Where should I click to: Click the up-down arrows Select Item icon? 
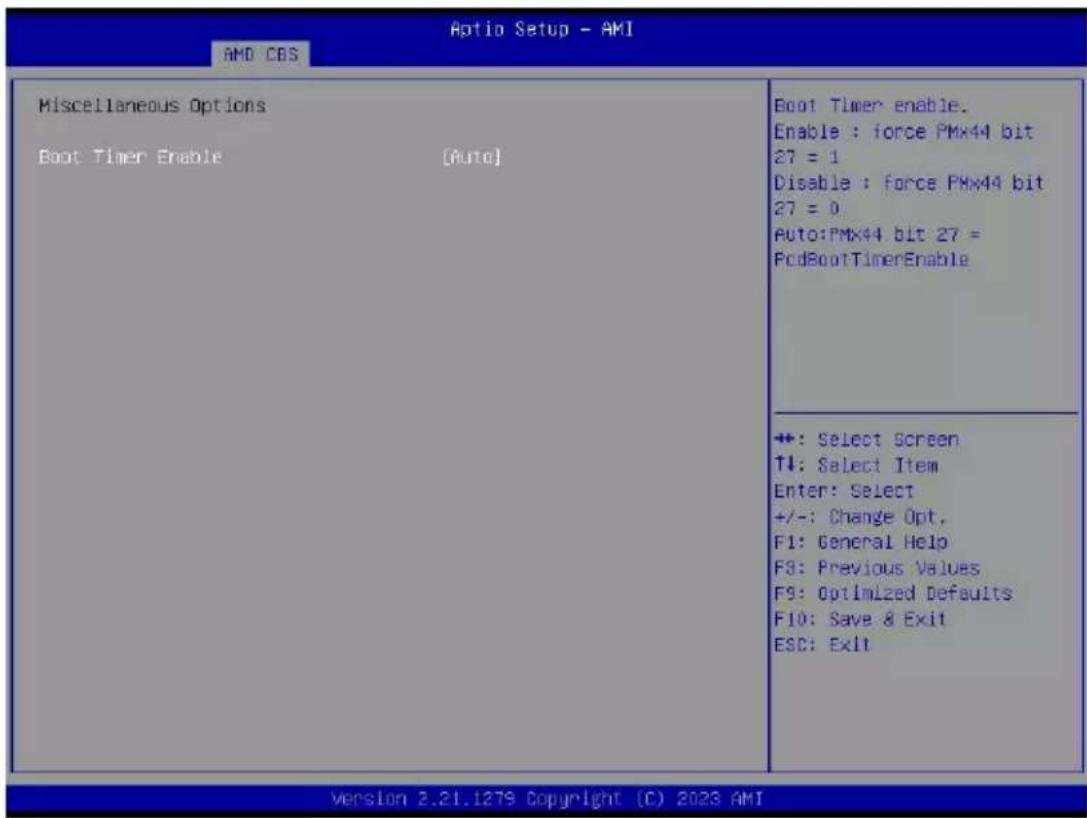tap(784, 464)
